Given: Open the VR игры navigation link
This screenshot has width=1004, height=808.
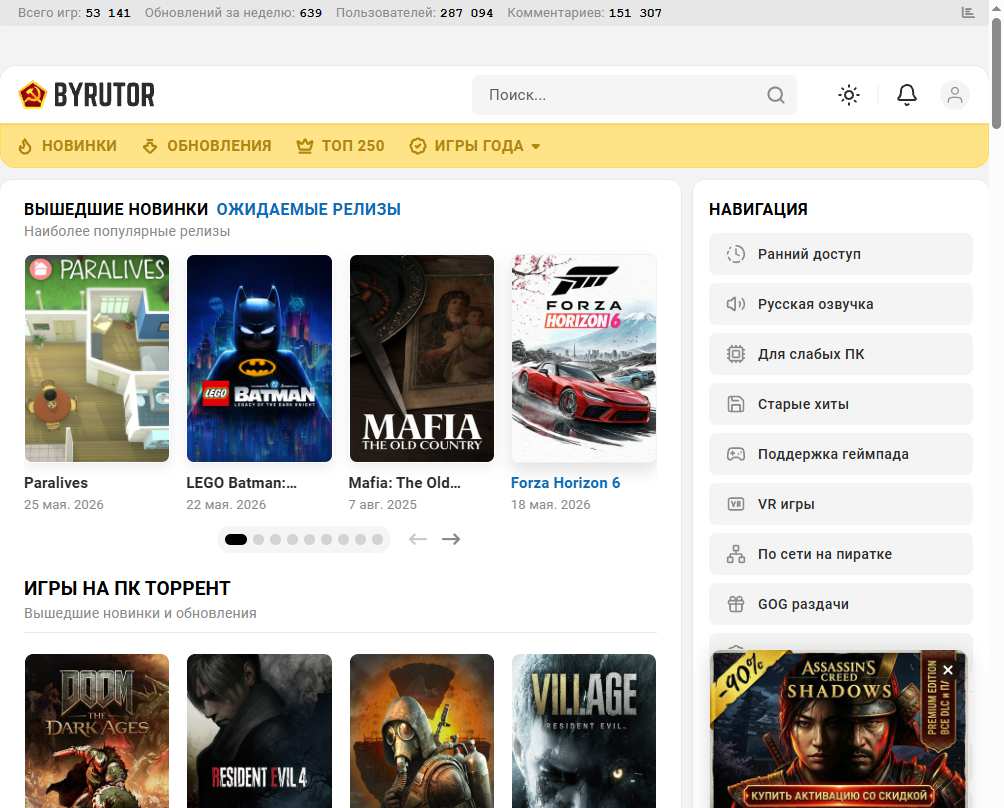Looking at the screenshot, I should click(x=841, y=504).
